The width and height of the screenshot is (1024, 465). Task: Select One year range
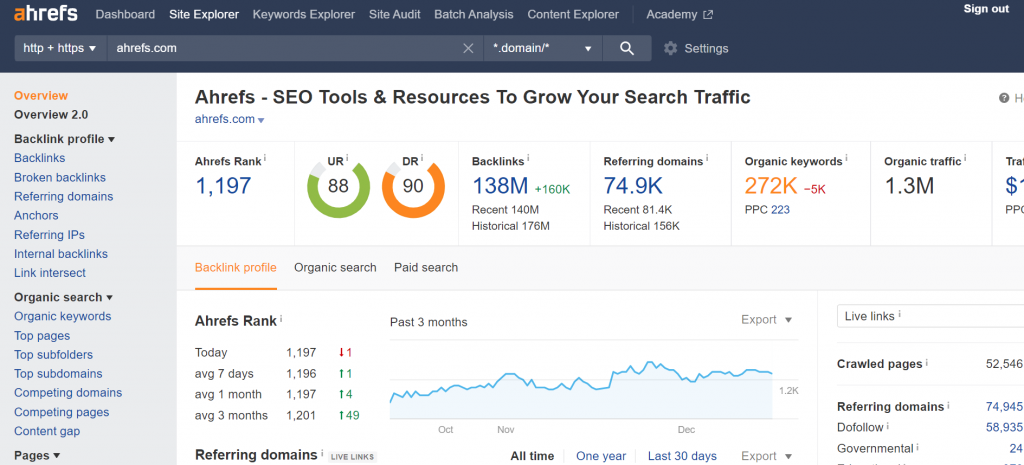pyautogui.click(x=601, y=456)
